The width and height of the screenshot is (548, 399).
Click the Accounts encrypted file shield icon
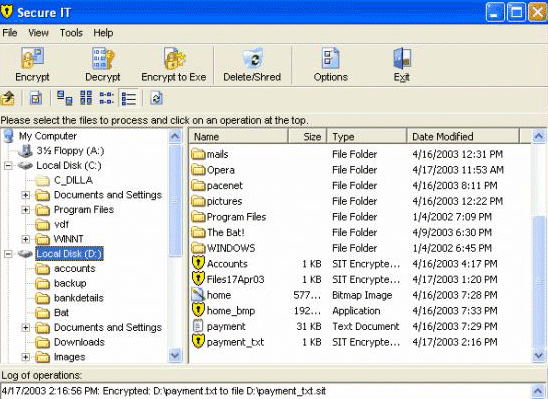click(198, 263)
